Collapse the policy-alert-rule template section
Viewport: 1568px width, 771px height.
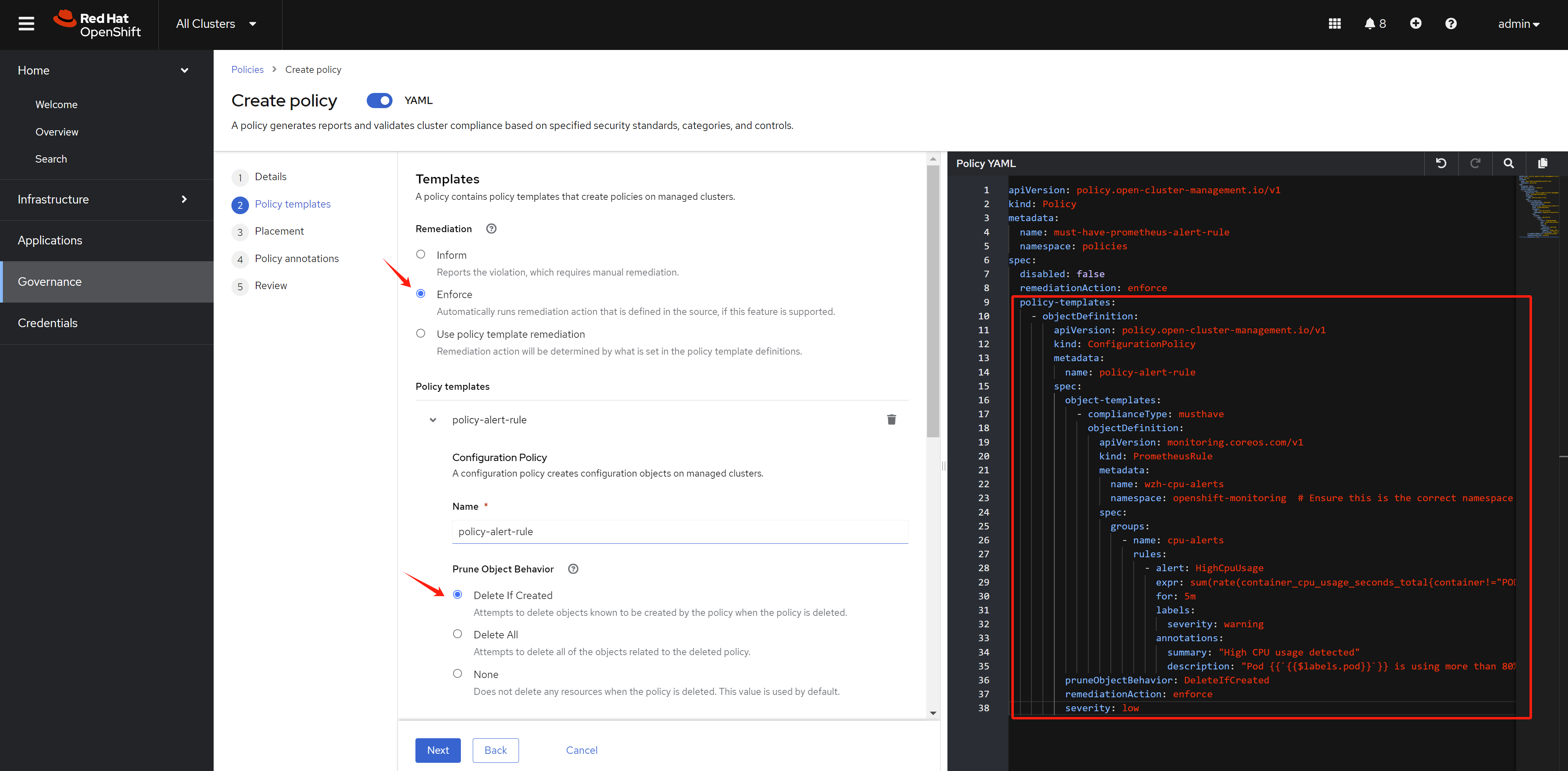433,420
